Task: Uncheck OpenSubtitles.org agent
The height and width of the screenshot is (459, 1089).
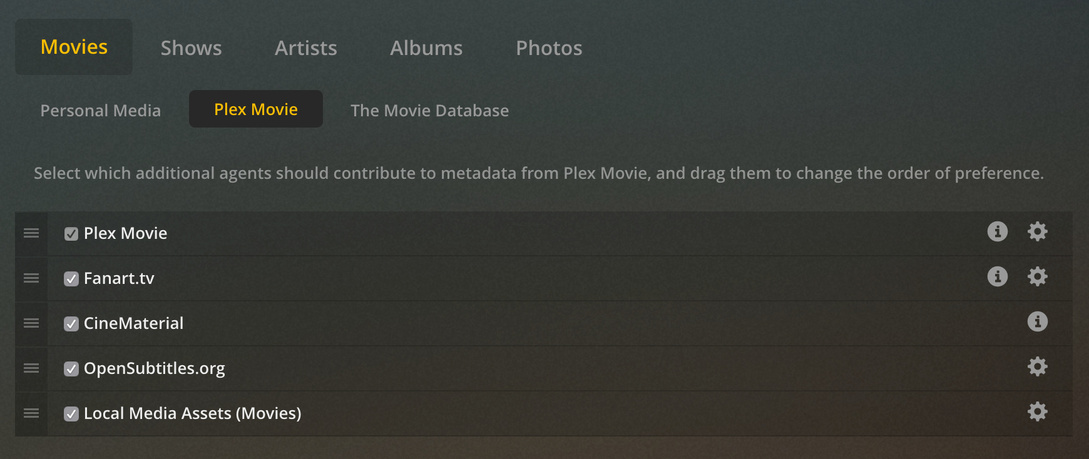Action: 71,369
